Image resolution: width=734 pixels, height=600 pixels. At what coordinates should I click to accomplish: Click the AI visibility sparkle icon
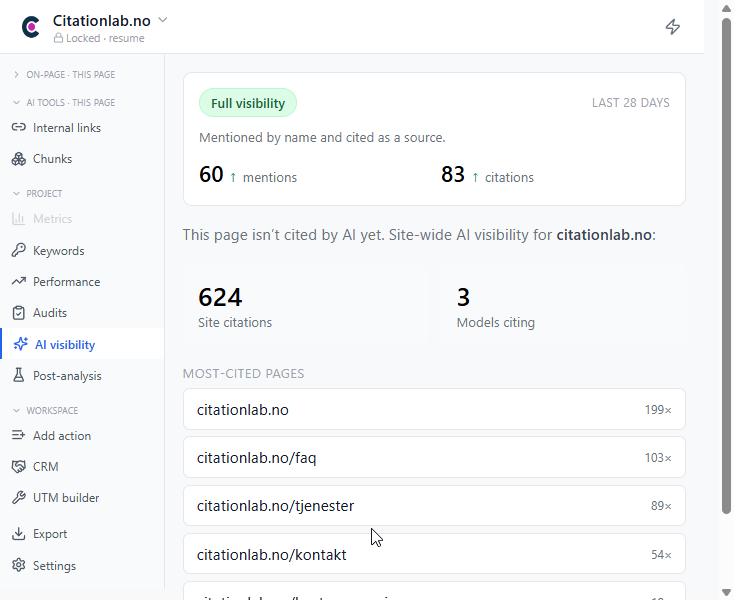tap(21, 344)
